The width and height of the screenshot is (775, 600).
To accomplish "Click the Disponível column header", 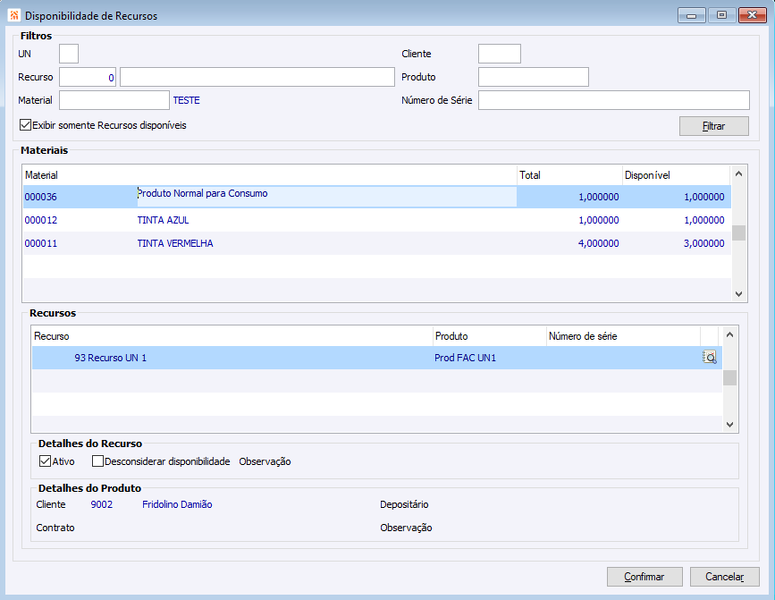I will click(676, 175).
